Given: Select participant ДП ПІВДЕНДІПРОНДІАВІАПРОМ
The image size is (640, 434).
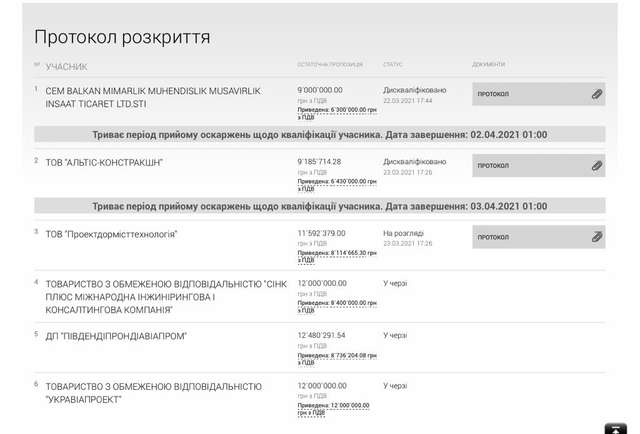Looking at the screenshot, I should 116,336.
